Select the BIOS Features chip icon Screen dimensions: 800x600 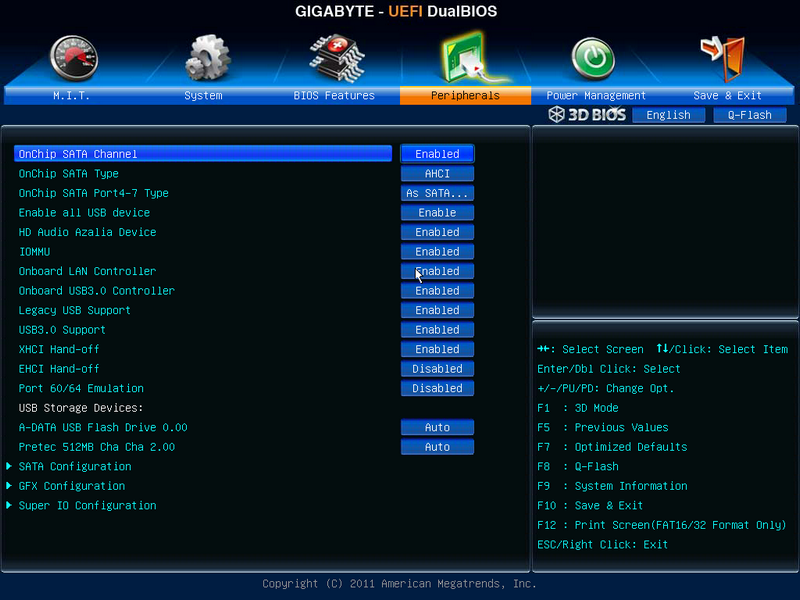pos(336,58)
